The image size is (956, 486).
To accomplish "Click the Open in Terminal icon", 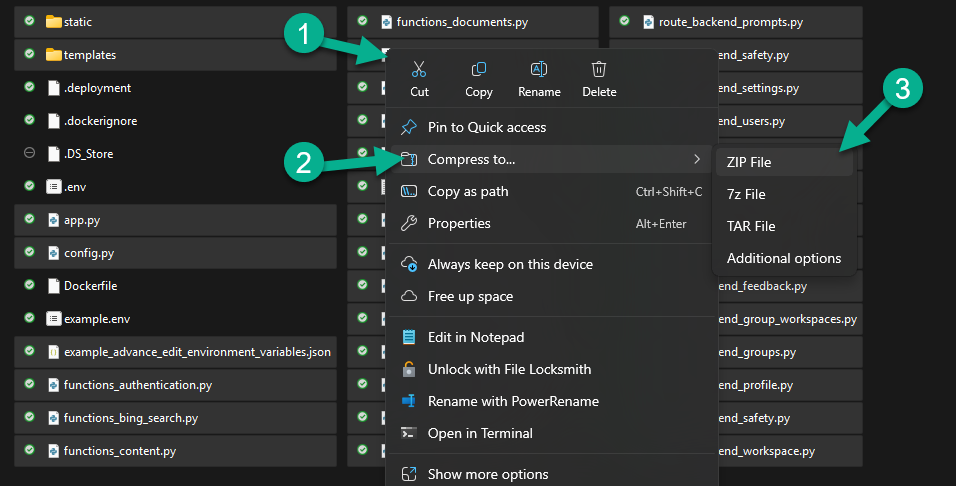I will (409, 433).
